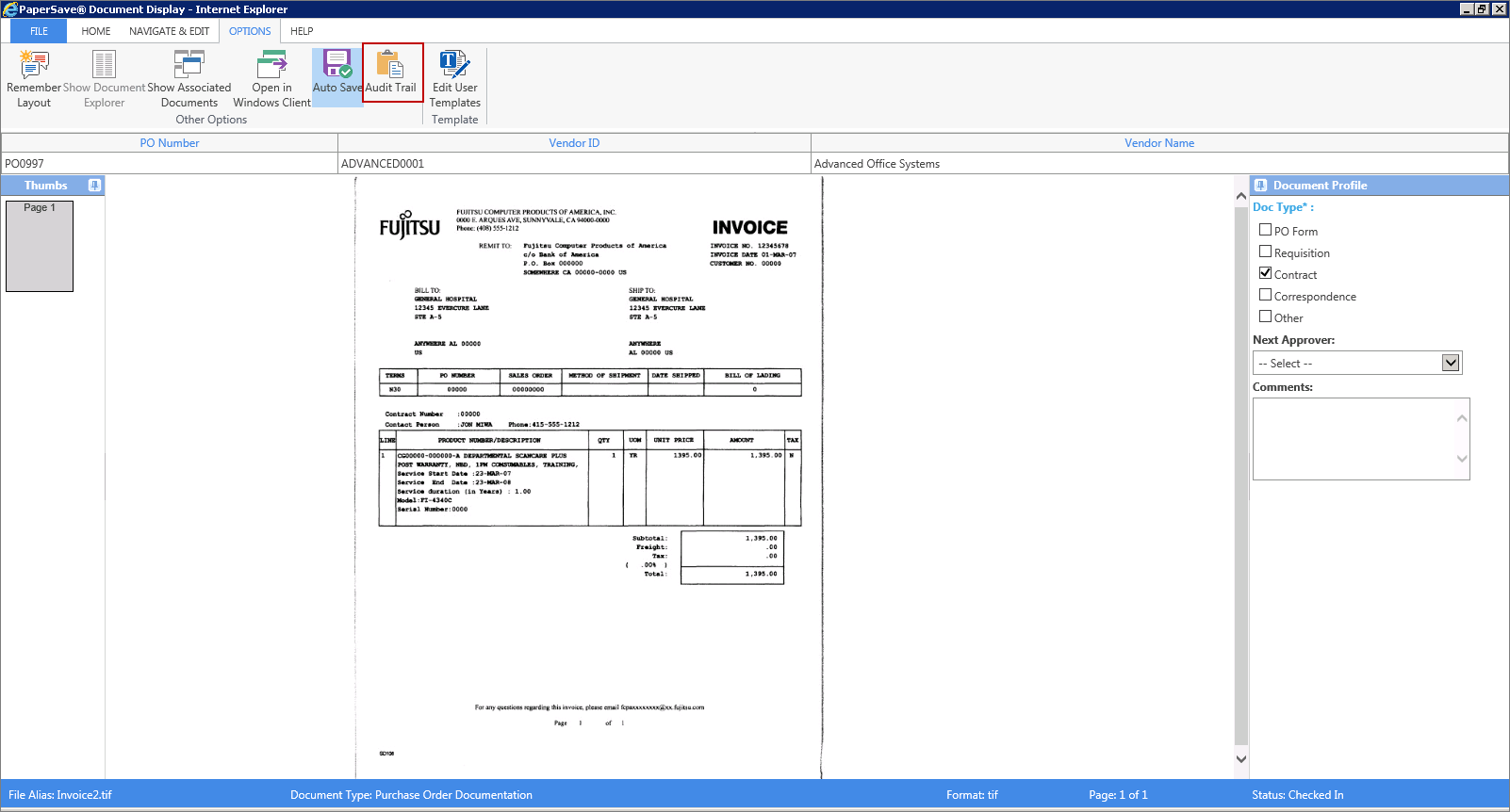Switch to NAVIGATE & EDIT tab
This screenshot has width=1510, height=812.
click(x=169, y=31)
